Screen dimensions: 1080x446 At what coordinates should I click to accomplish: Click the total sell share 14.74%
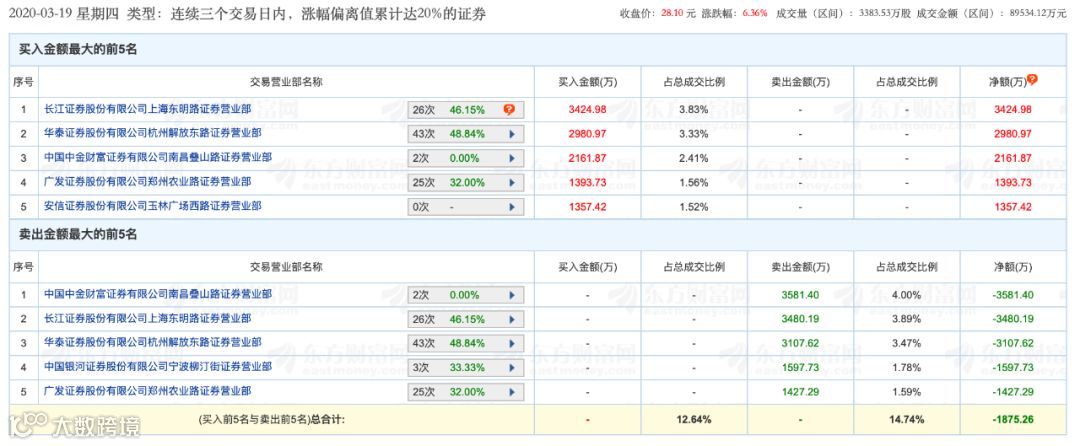(906, 419)
